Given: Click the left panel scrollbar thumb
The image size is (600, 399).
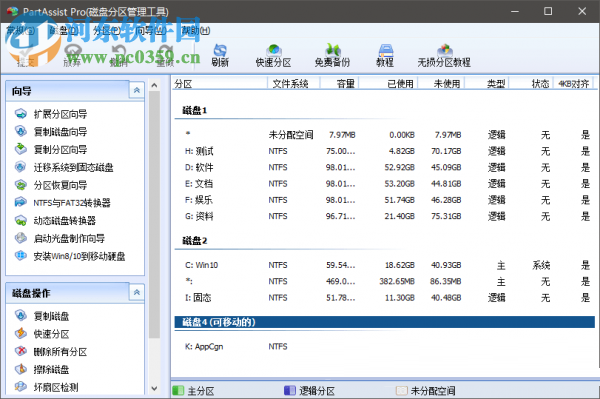Looking at the screenshot, I should (x=154, y=215).
